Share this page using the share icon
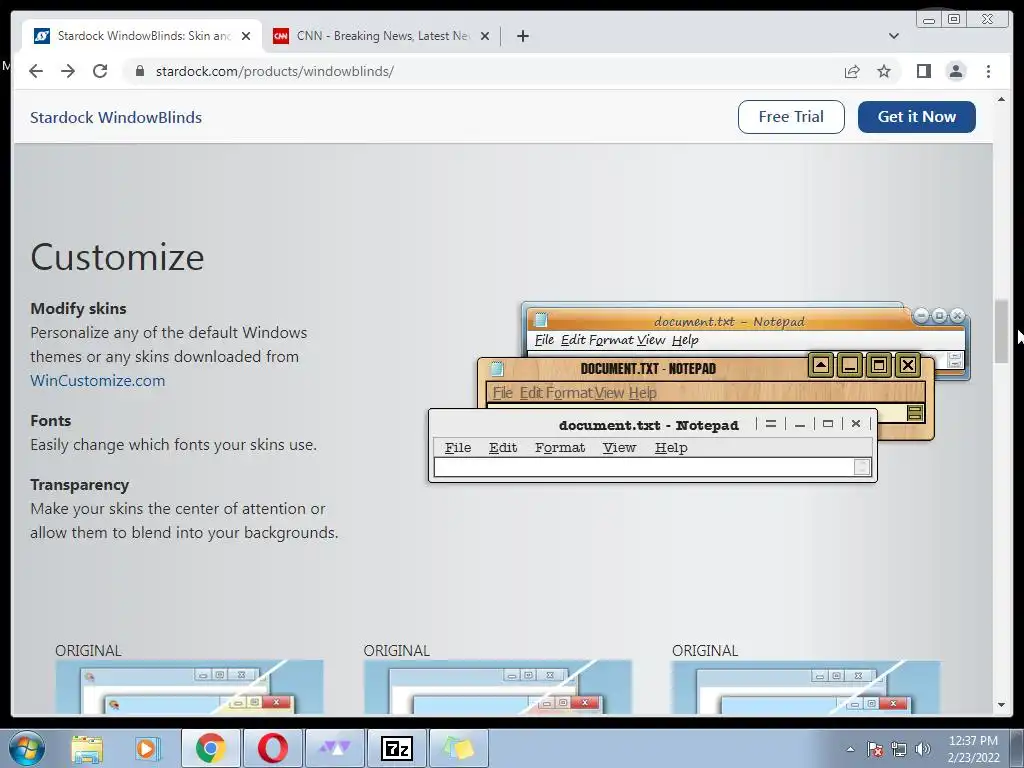Image resolution: width=1024 pixels, height=768 pixels. (852, 71)
